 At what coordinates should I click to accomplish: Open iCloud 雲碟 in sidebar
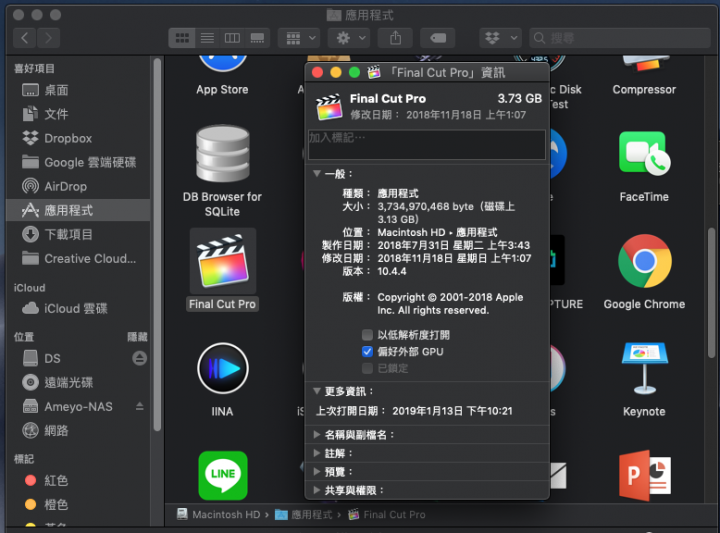click(x=78, y=309)
